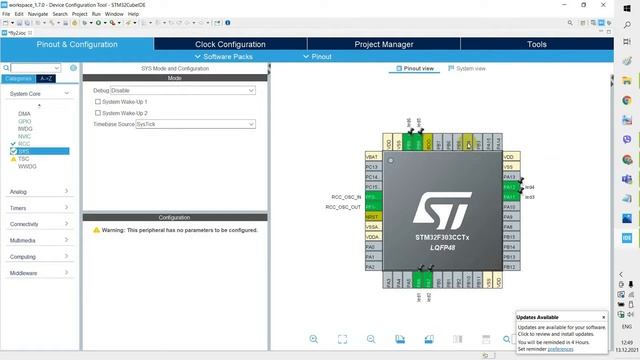Switch to the Clock Configuration tab
640x360 pixels.
tap(230, 44)
